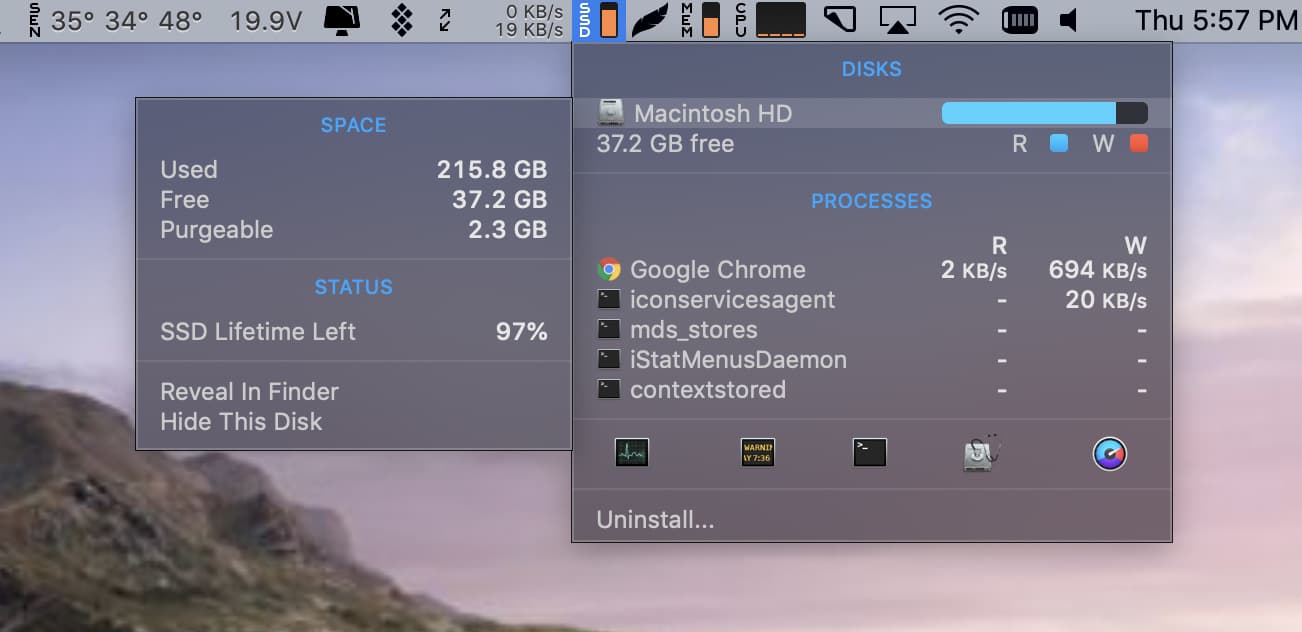Click the Macintosh HD usage bar
1302x632 pixels.
pyautogui.click(x=1044, y=113)
